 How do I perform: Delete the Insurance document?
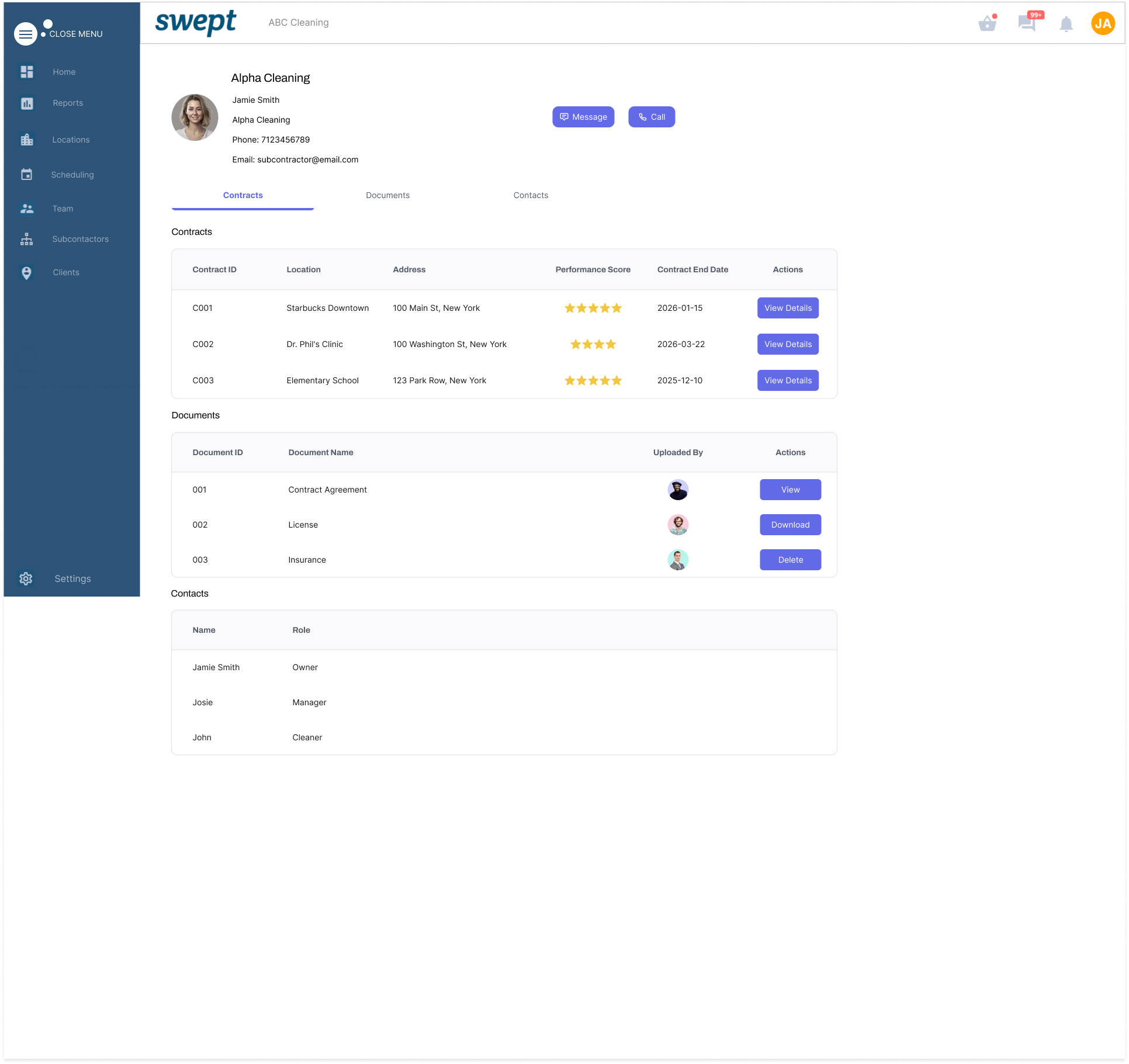pyautogui.click(x=790, y=560)
